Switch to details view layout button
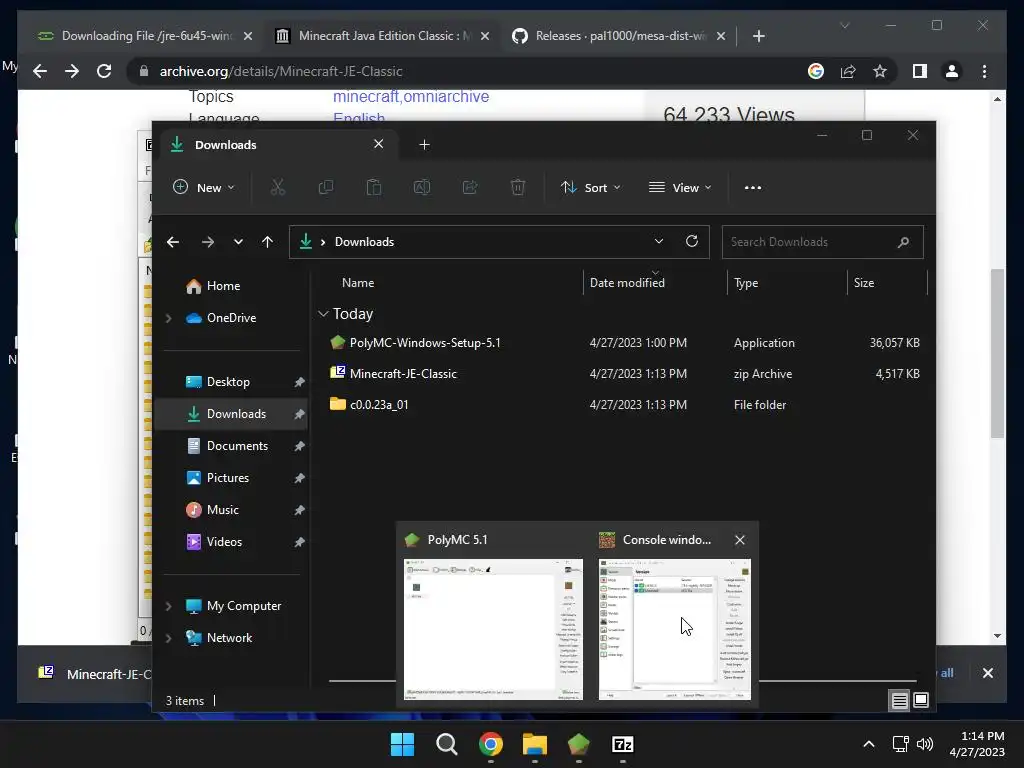This screenshot has width=1024, height=768. pos(899,701)
